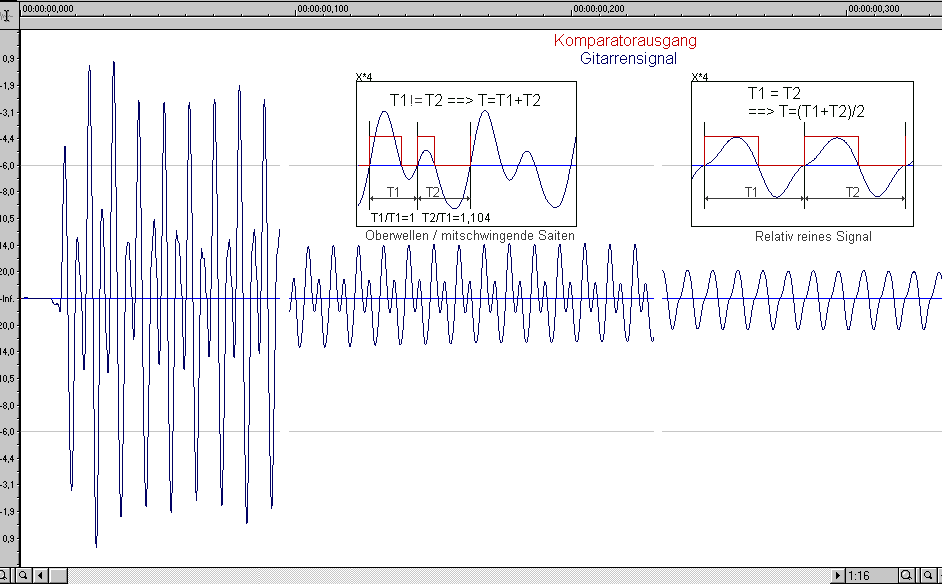Click the formula T1!=T2 ==> T=T1+T2

click(465, 100)
